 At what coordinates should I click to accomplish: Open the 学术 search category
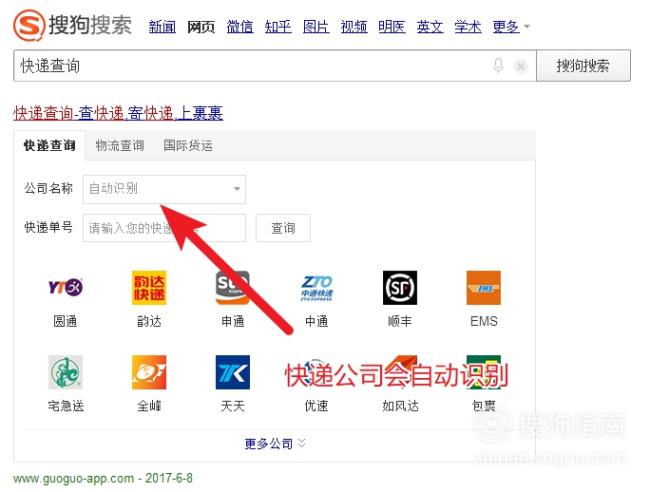pyautogui.click(x=468, y=27)
